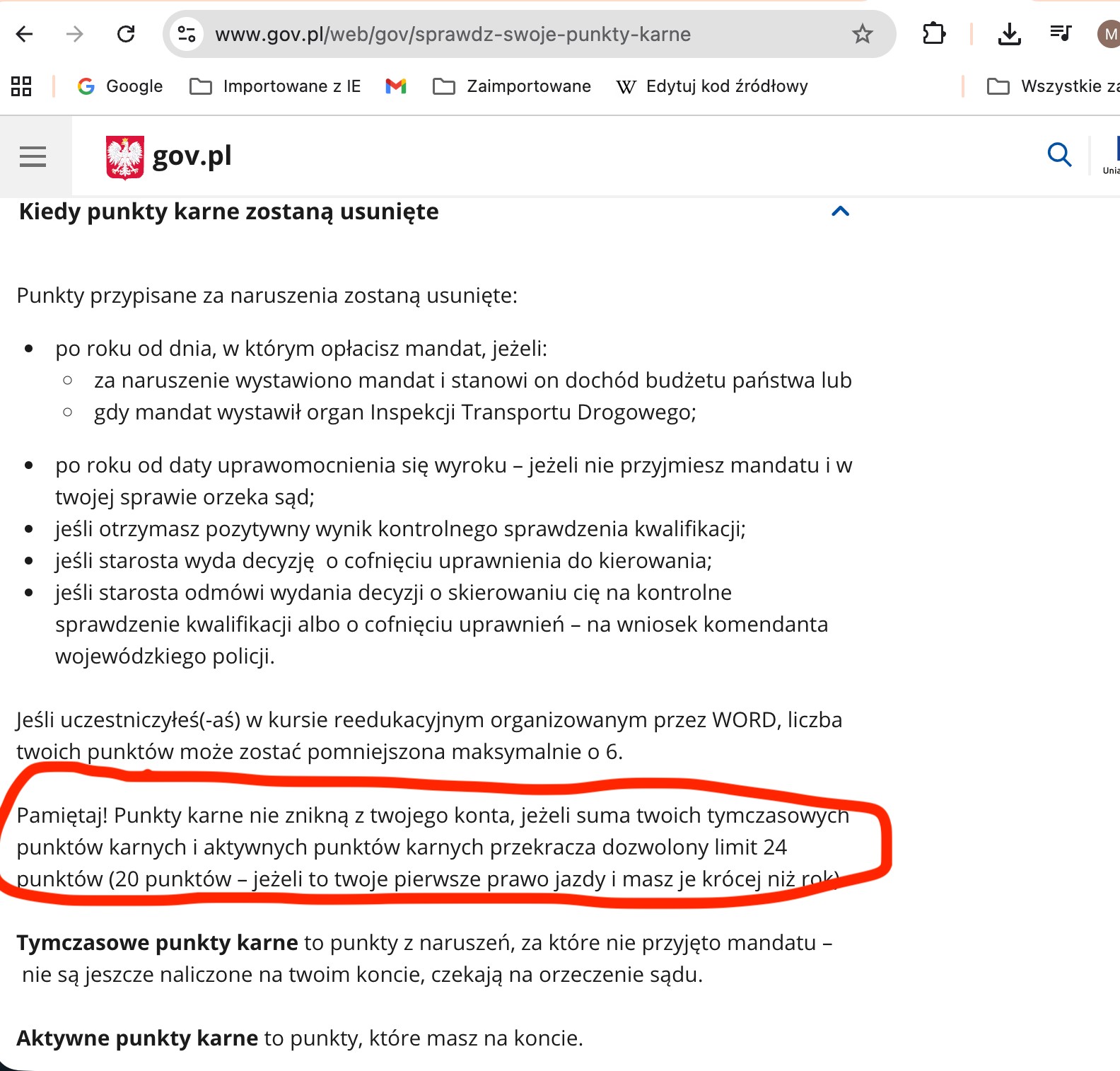Click the heading Kiedy punkty karne zostaną usunięte
The height and width of the screenshot is (1071, 1120).
(x=229, y=212)
